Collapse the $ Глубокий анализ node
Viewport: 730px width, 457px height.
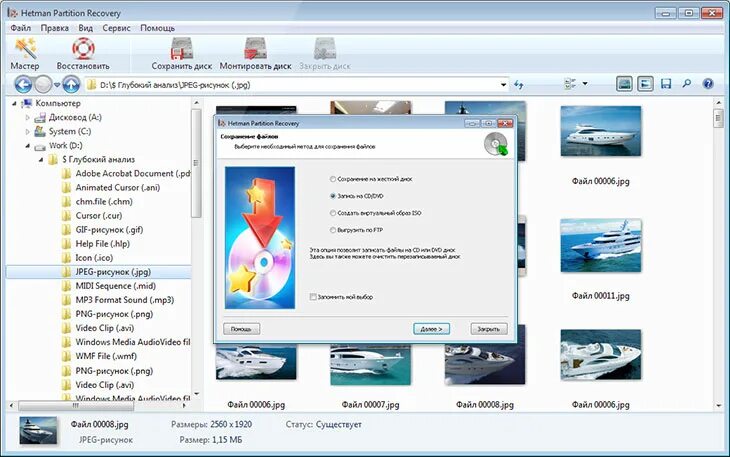tap(41, 160)
